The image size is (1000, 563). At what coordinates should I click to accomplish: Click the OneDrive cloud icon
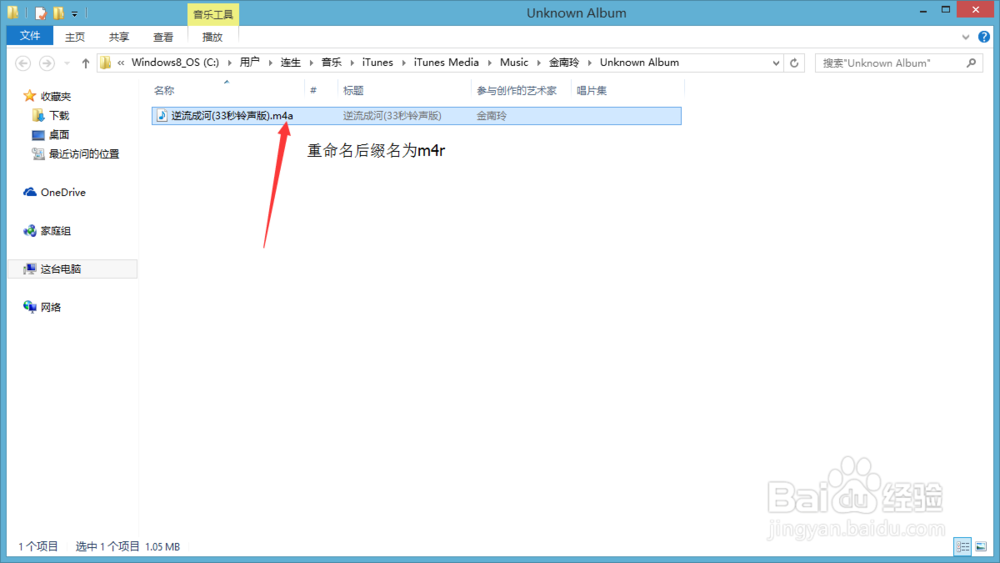point(29,192)
